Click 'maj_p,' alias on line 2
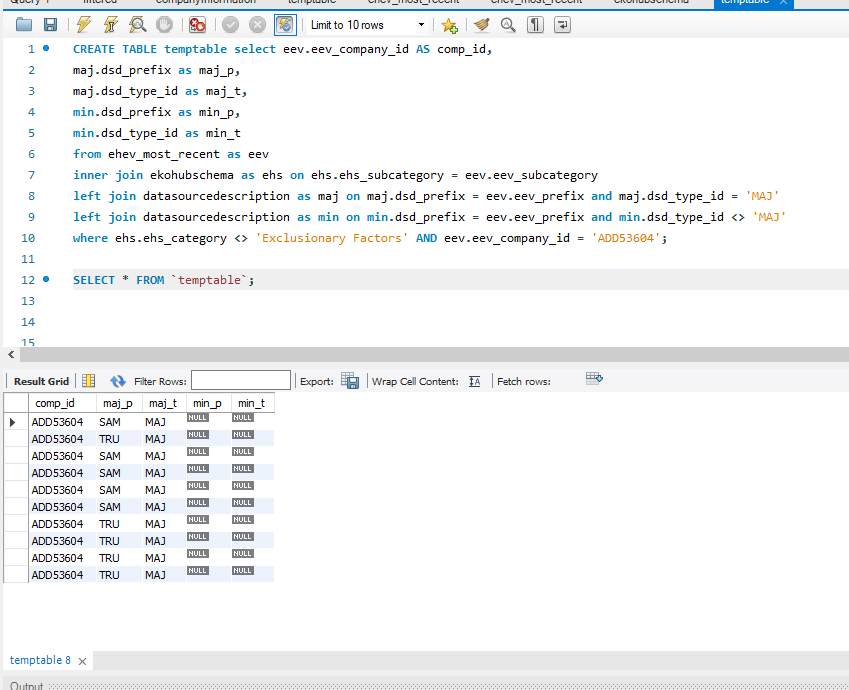This screenshot has width=849, height=690. (x=219, y=70)
